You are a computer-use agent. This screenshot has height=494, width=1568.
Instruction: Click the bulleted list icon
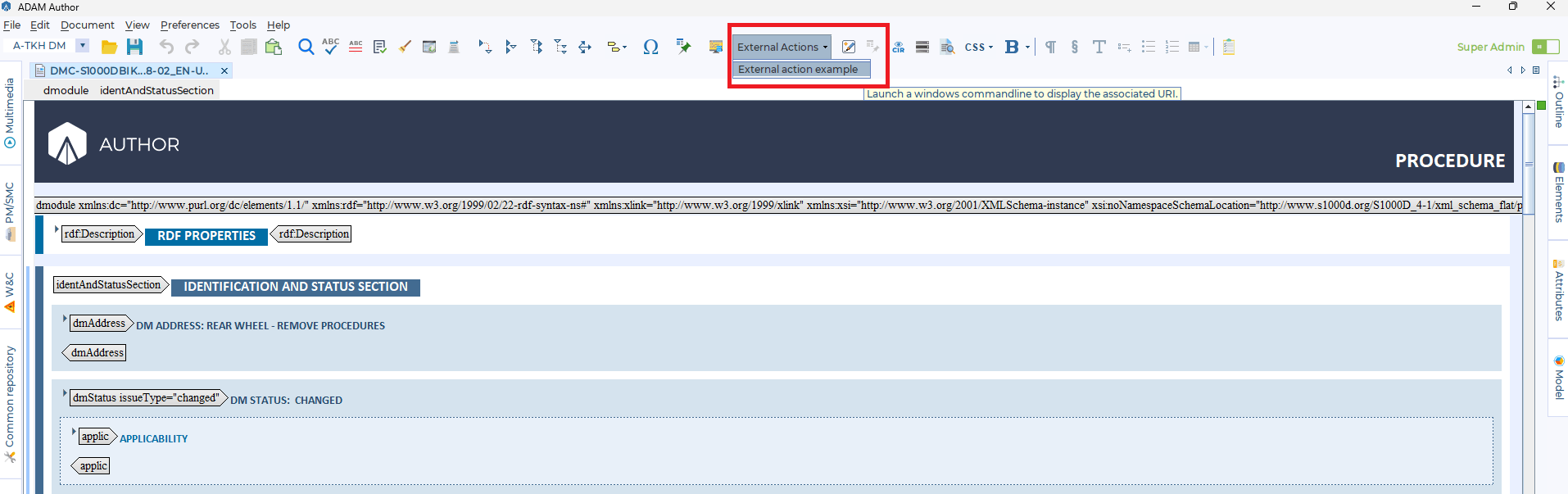(x=1149, y=47)
